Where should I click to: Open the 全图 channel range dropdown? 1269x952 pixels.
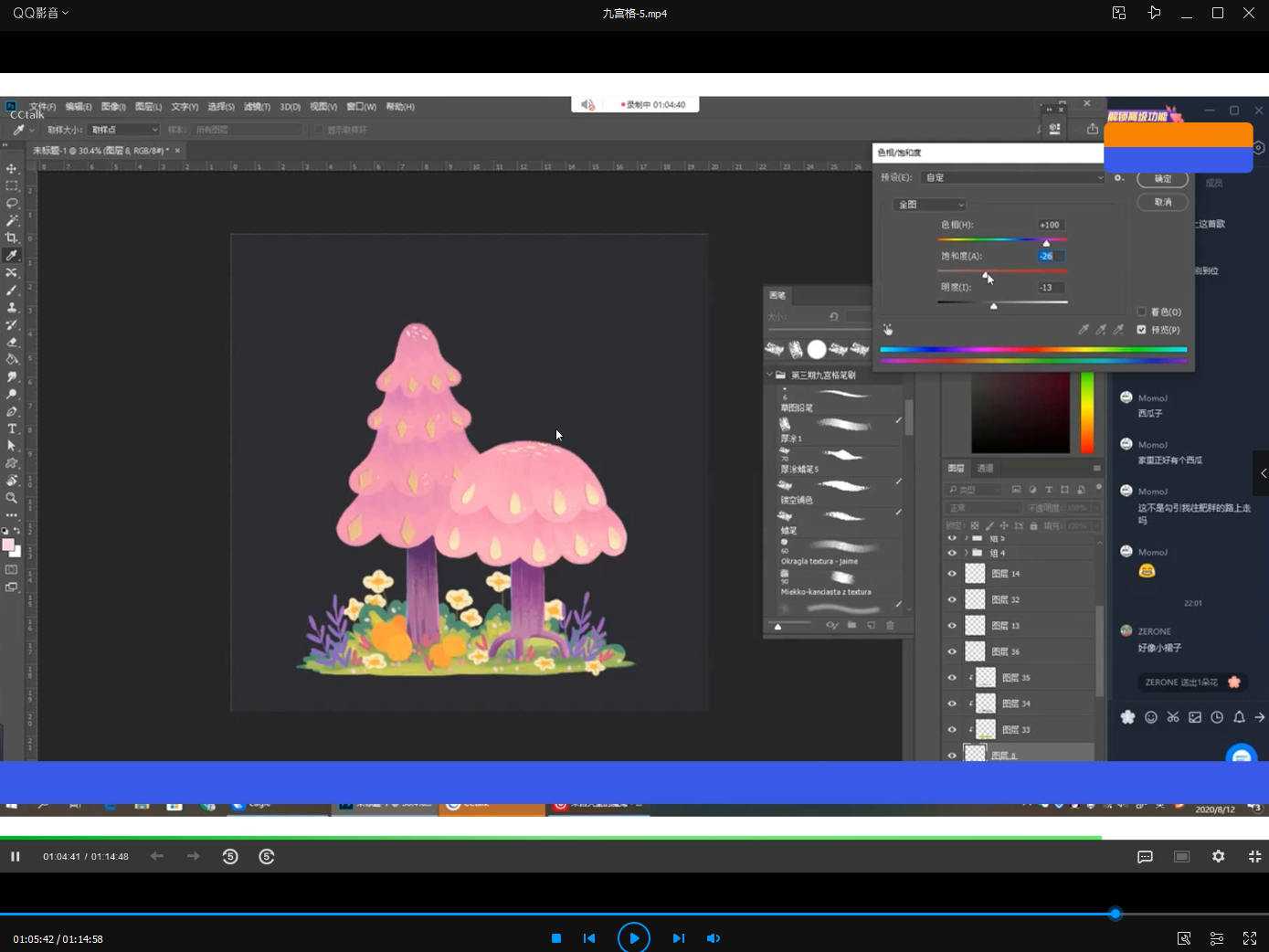pos(929,205)
